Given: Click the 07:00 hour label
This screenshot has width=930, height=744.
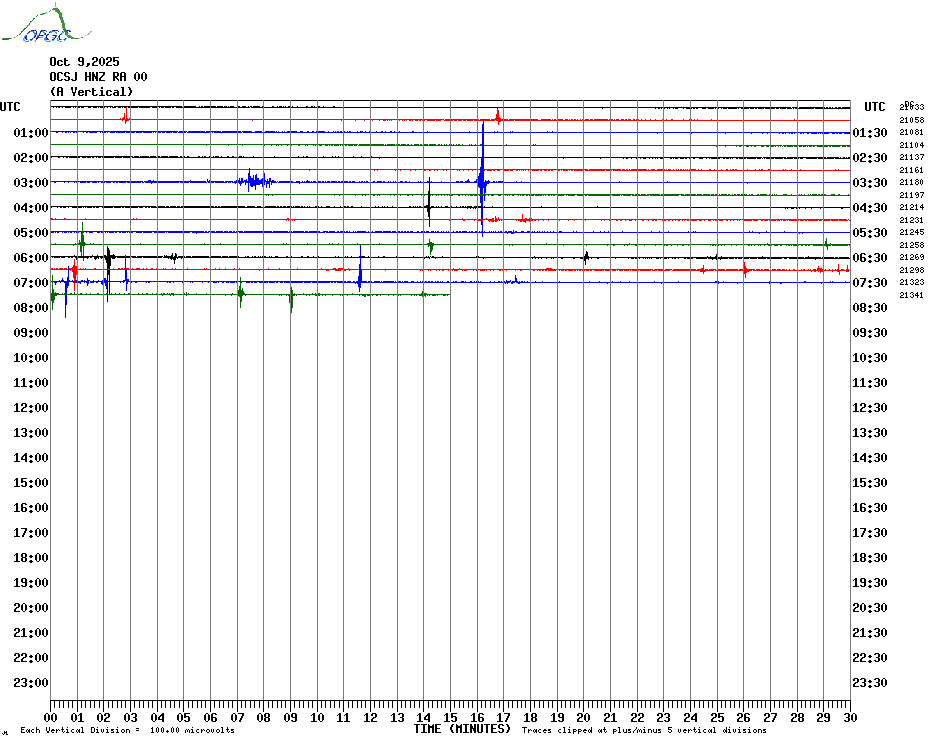Looking at the screenshot, I should (31, 282).
